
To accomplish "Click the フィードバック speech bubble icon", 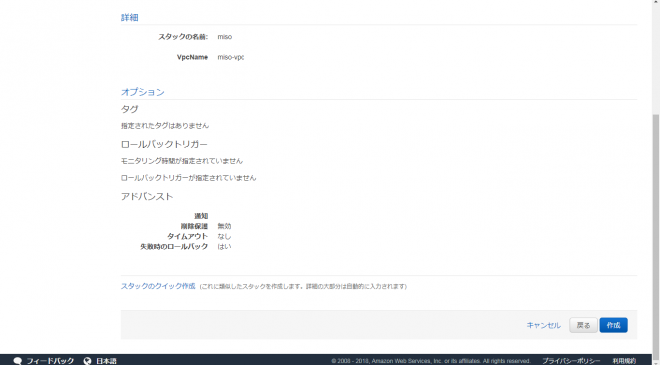I will (x=18, y=361).
